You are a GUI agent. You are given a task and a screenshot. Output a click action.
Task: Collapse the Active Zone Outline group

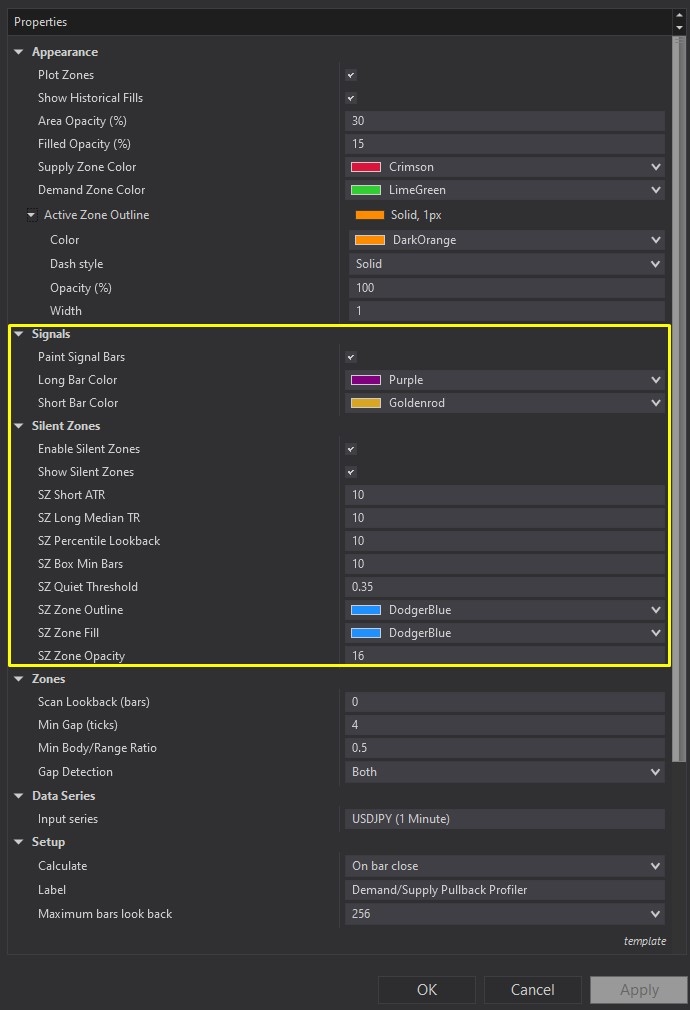pyautogui.click(x=31, y=214)
